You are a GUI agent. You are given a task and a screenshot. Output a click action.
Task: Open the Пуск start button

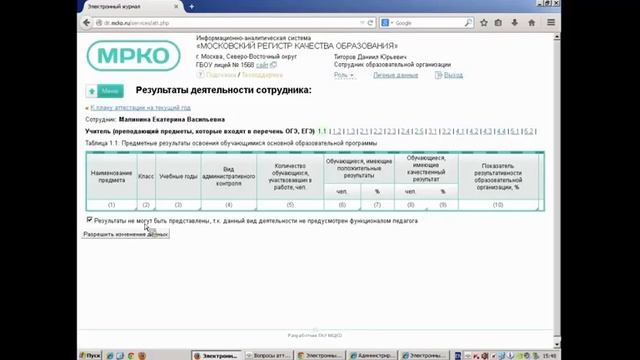pyautogui.click(x=90, y=356)
